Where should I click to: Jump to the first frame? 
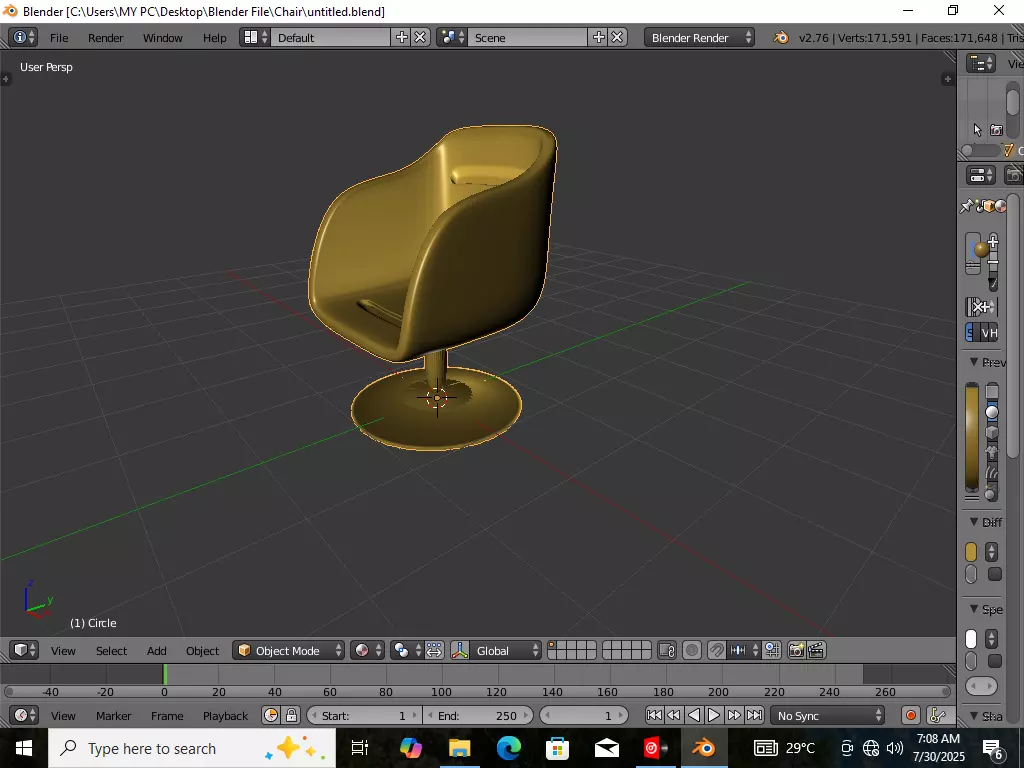click(x=654, y=716)
